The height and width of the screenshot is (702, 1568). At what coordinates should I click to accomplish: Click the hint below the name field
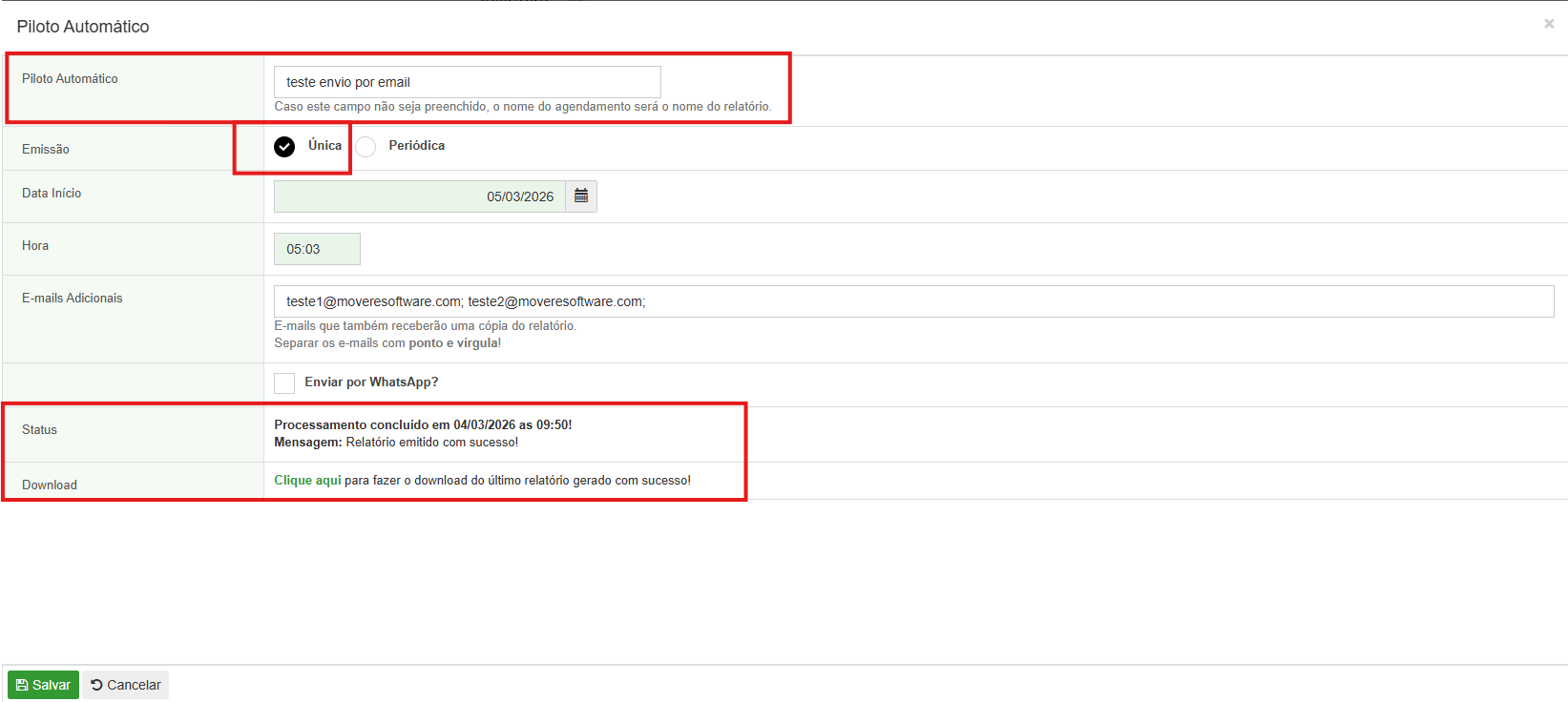[x=523, y=107]
